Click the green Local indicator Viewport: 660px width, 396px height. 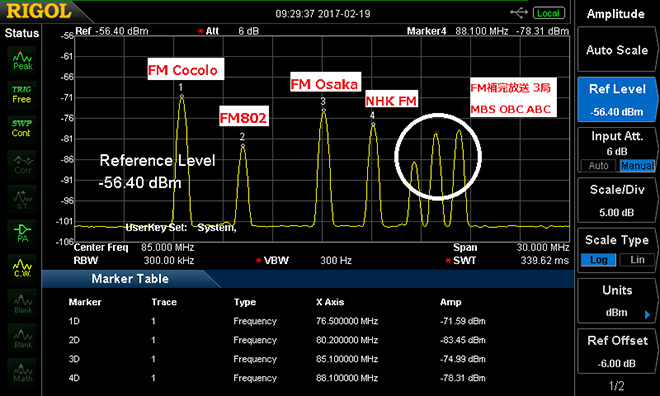548,13
